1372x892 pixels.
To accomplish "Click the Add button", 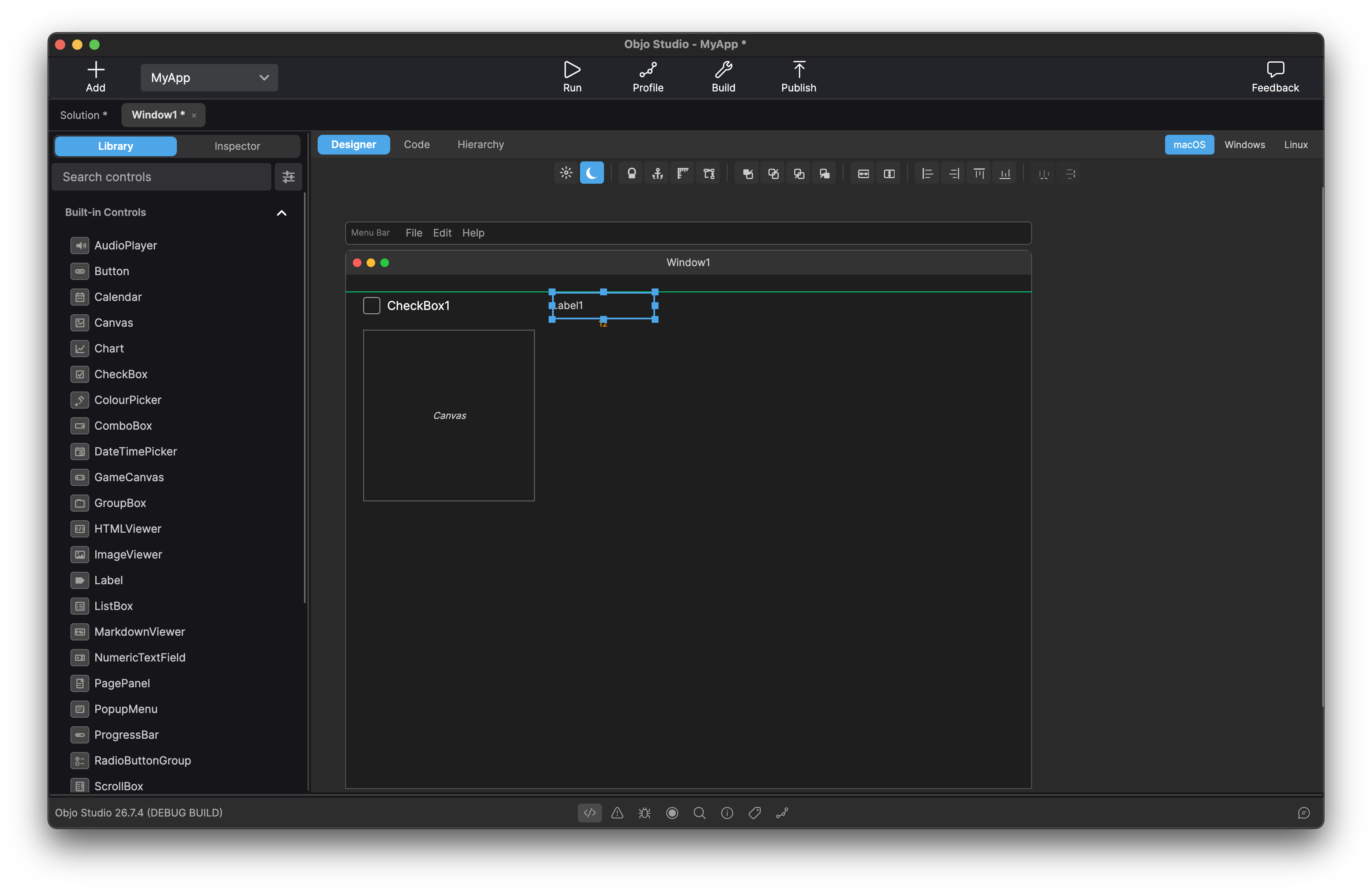I will 96,77.
